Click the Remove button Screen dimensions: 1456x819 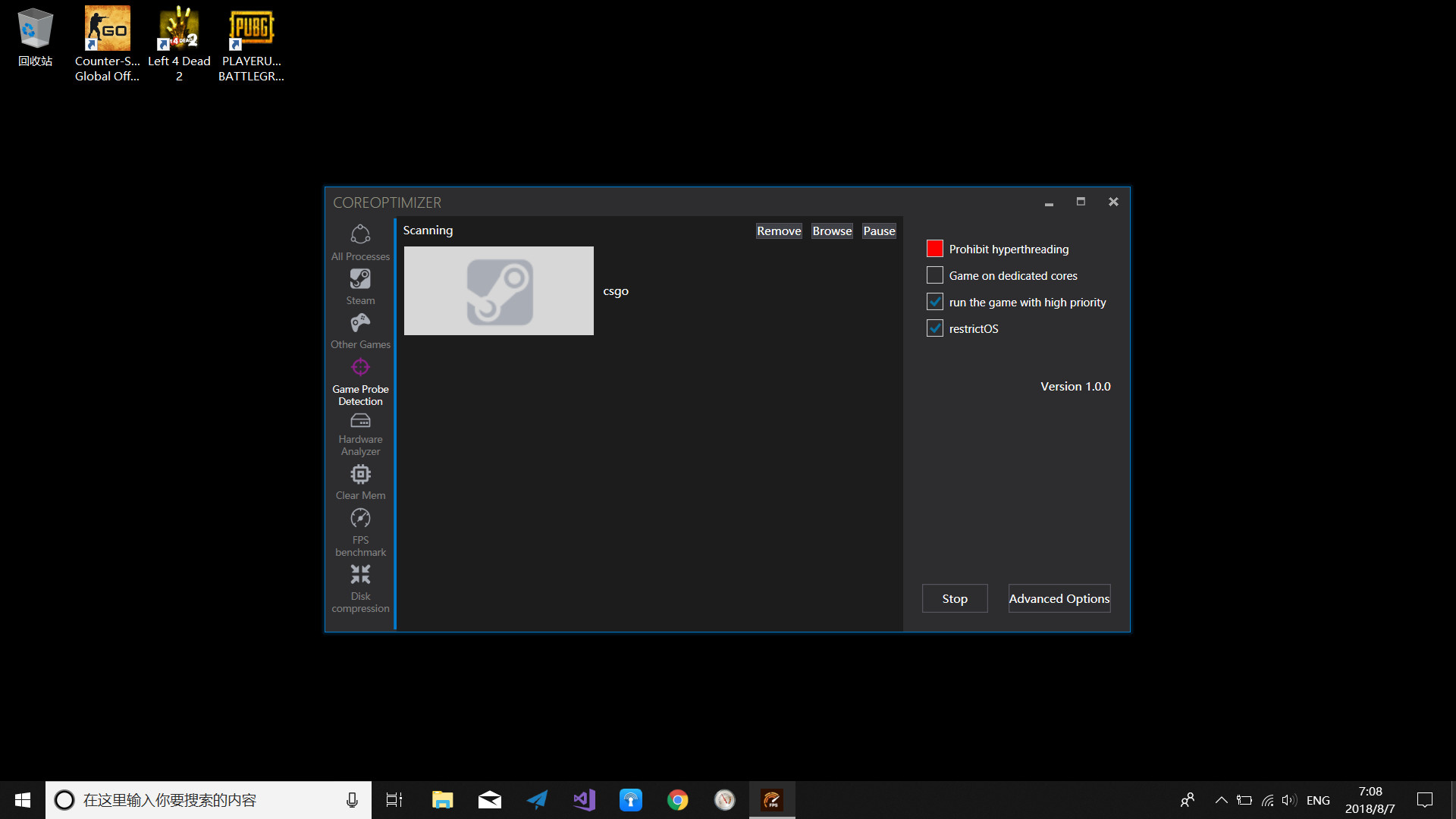(778, 231)
